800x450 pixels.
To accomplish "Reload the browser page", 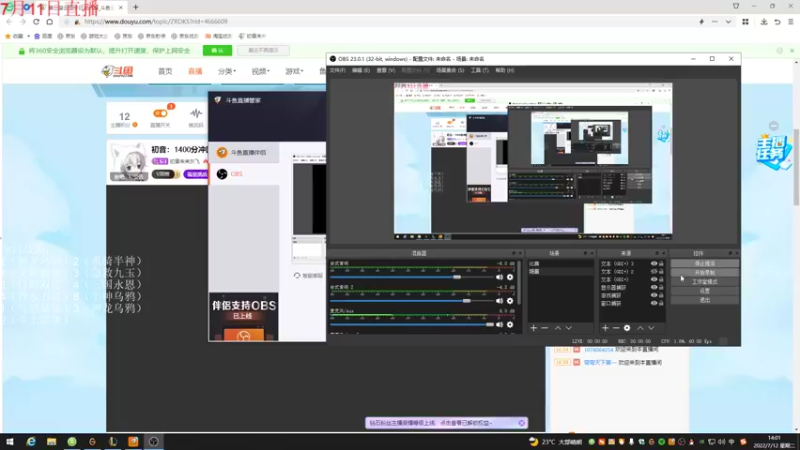I will point(36,21).
